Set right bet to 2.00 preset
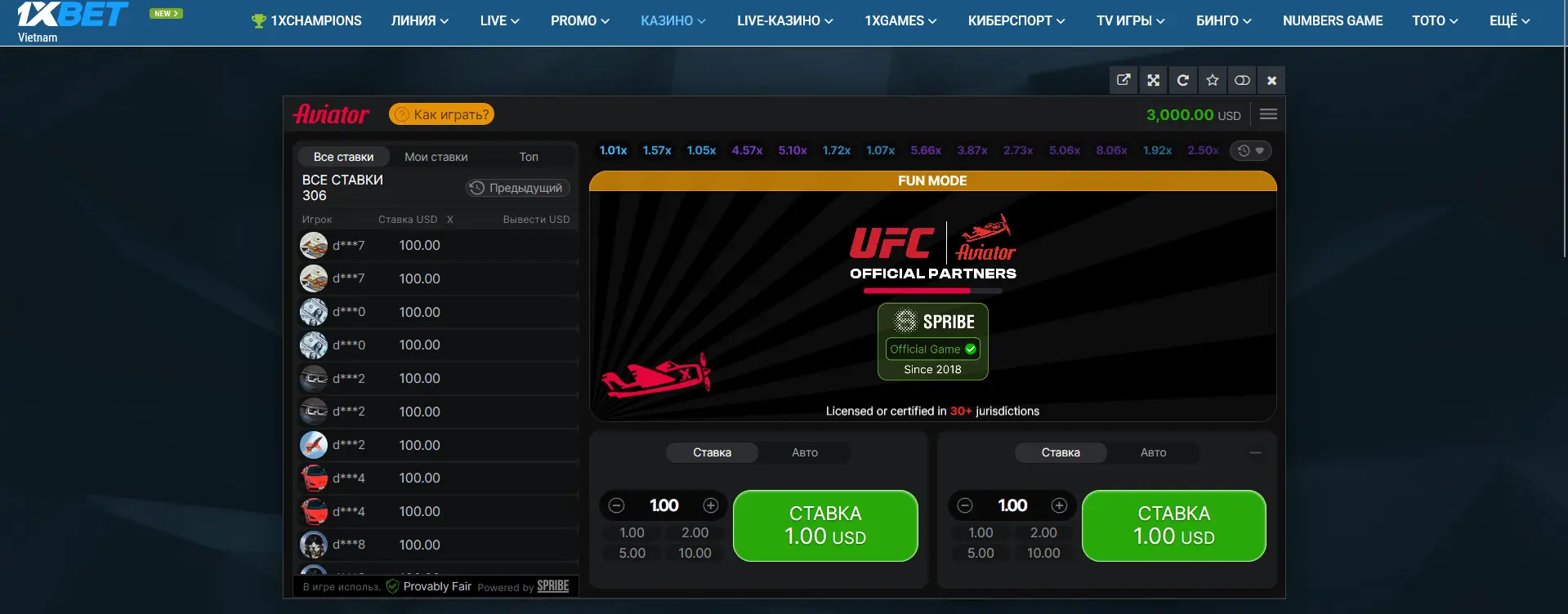The image size is (1568, 614). coord(1043,532)
